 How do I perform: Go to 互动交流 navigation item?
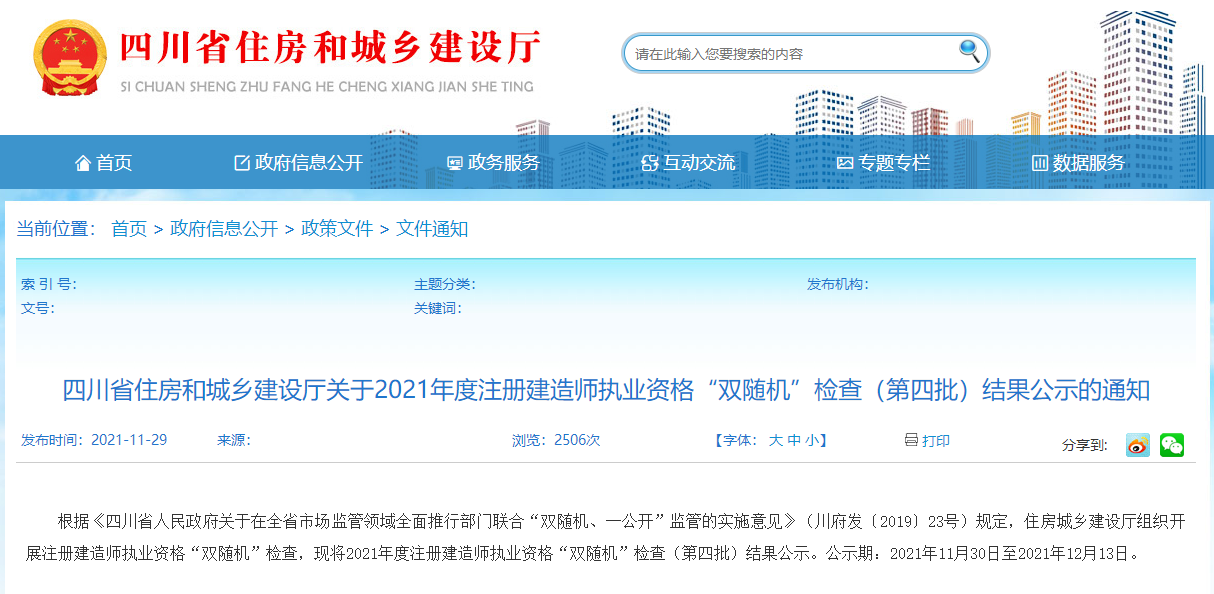(x=688, y=163)
